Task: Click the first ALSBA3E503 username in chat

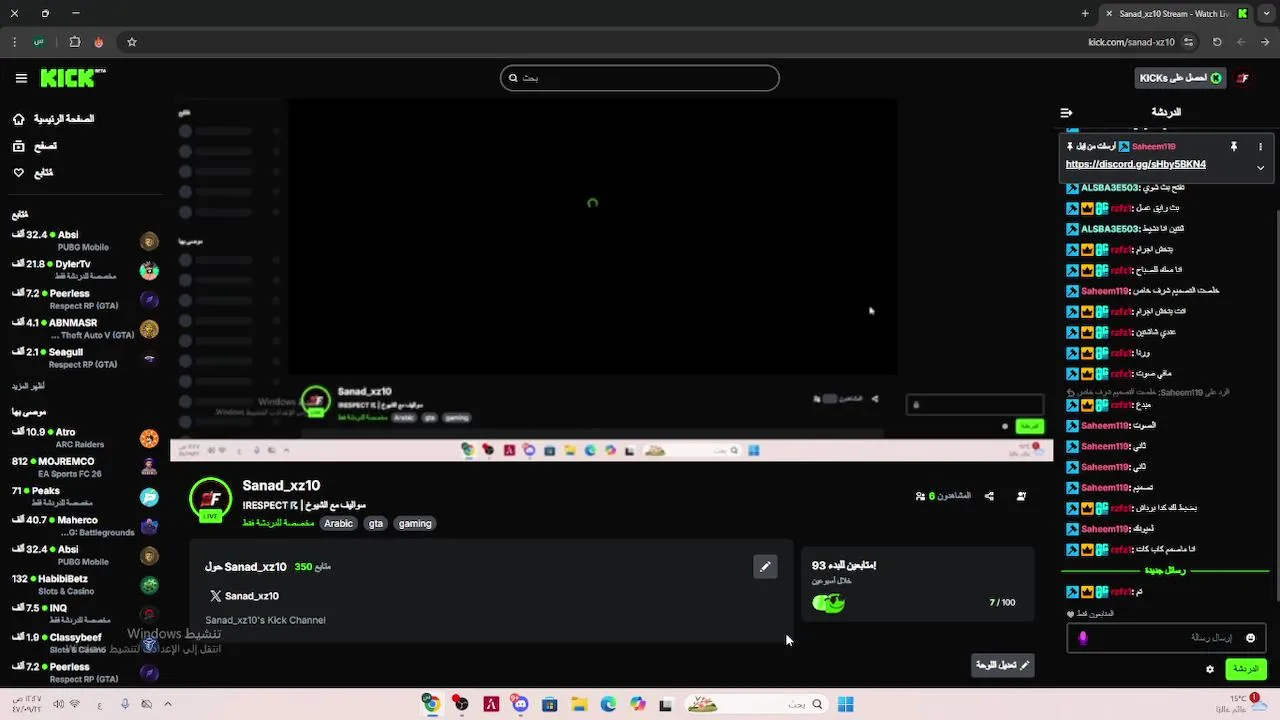Action: (x=1110, y=188)
